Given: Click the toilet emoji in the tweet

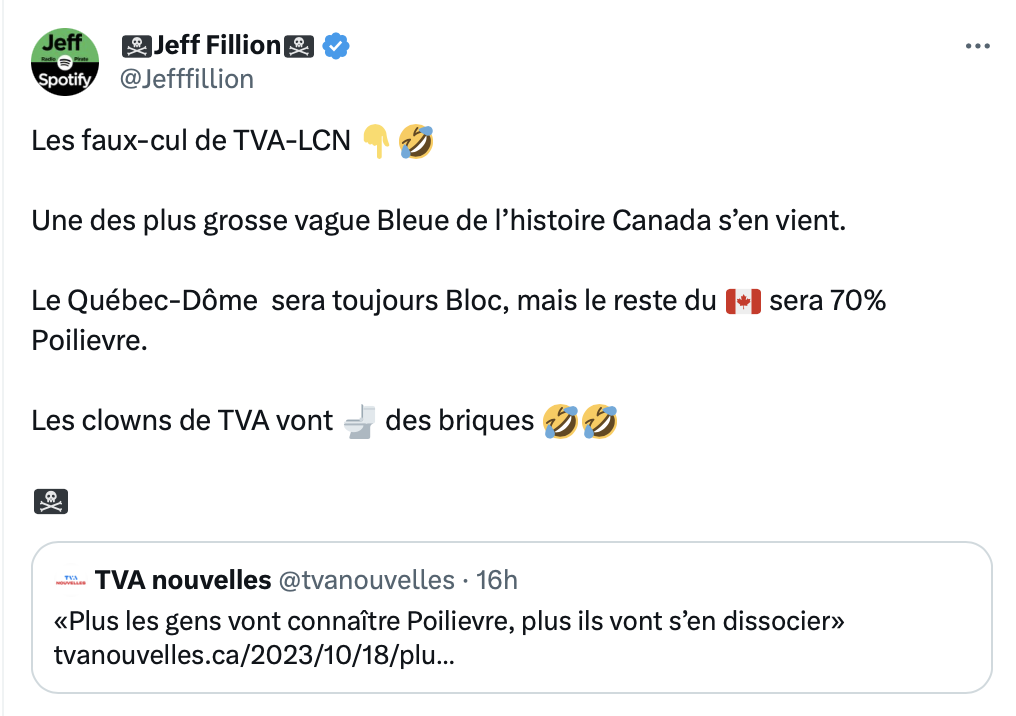Looking at the screenshot, I should pos(360,421).
